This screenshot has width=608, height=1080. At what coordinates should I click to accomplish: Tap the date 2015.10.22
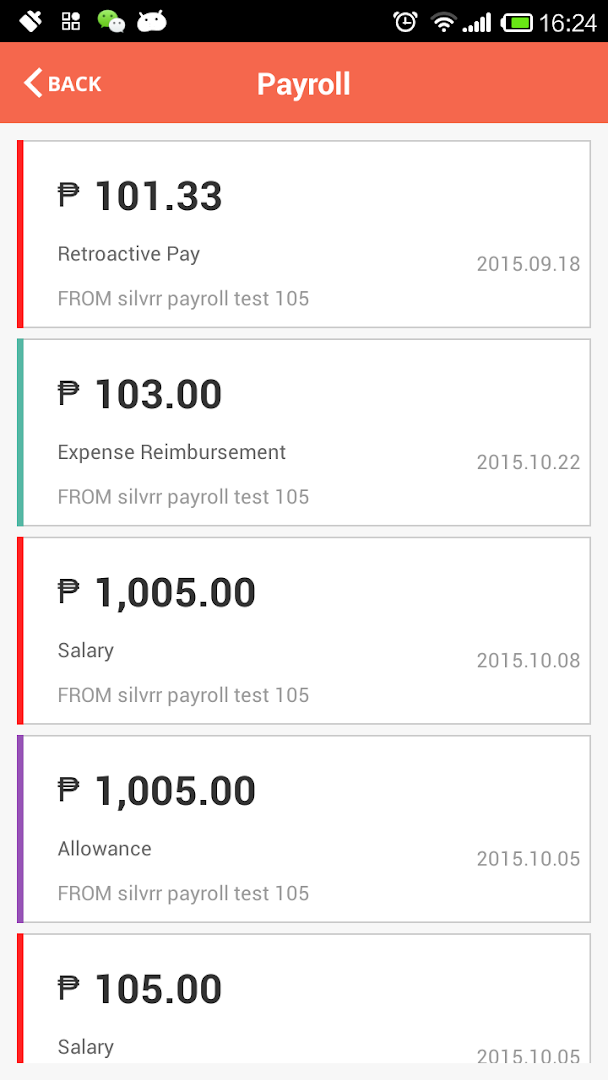click(x=528, y=462)
